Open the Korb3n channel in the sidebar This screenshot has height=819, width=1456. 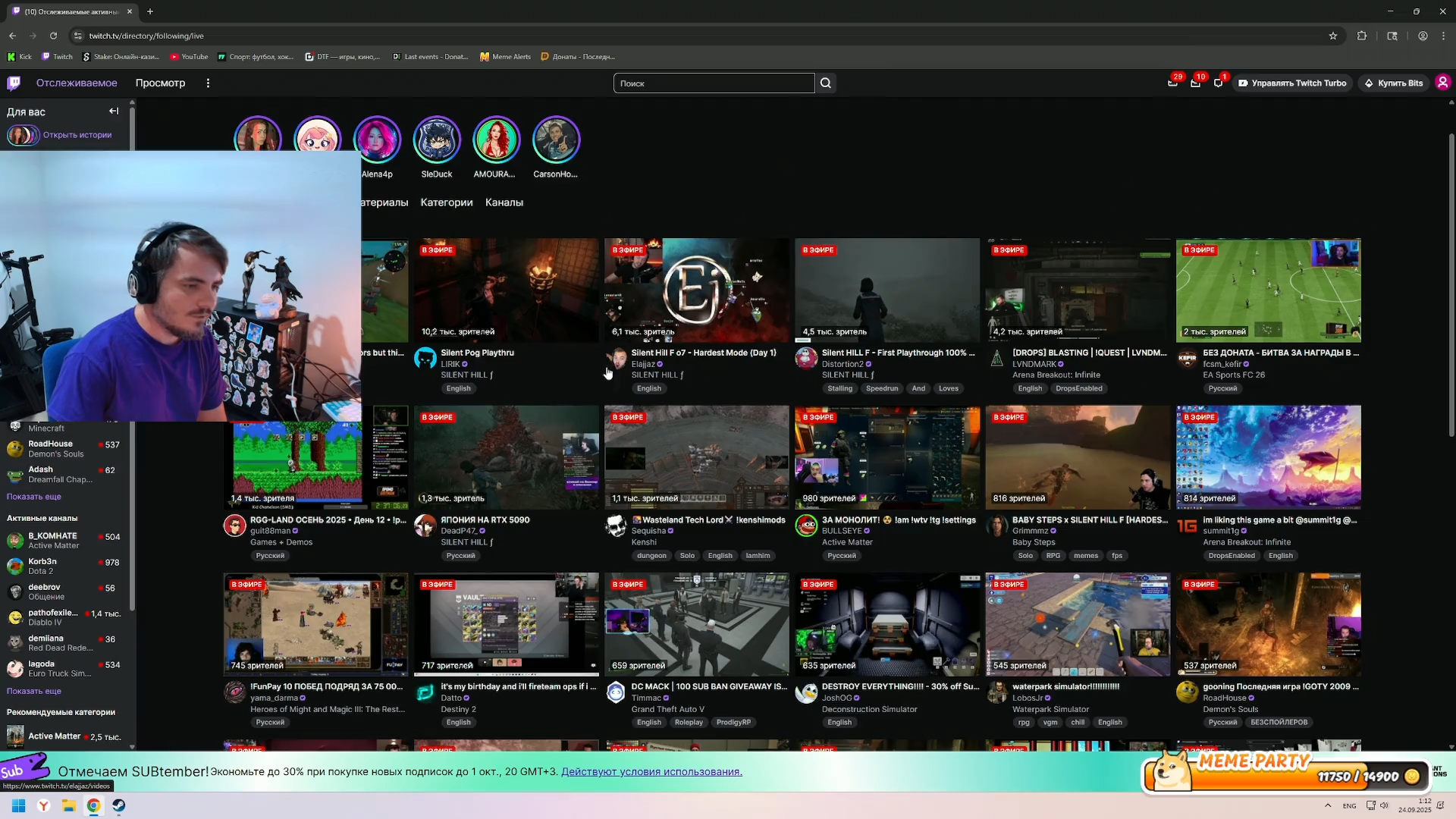pyautogui.click(x=42, y=562)
